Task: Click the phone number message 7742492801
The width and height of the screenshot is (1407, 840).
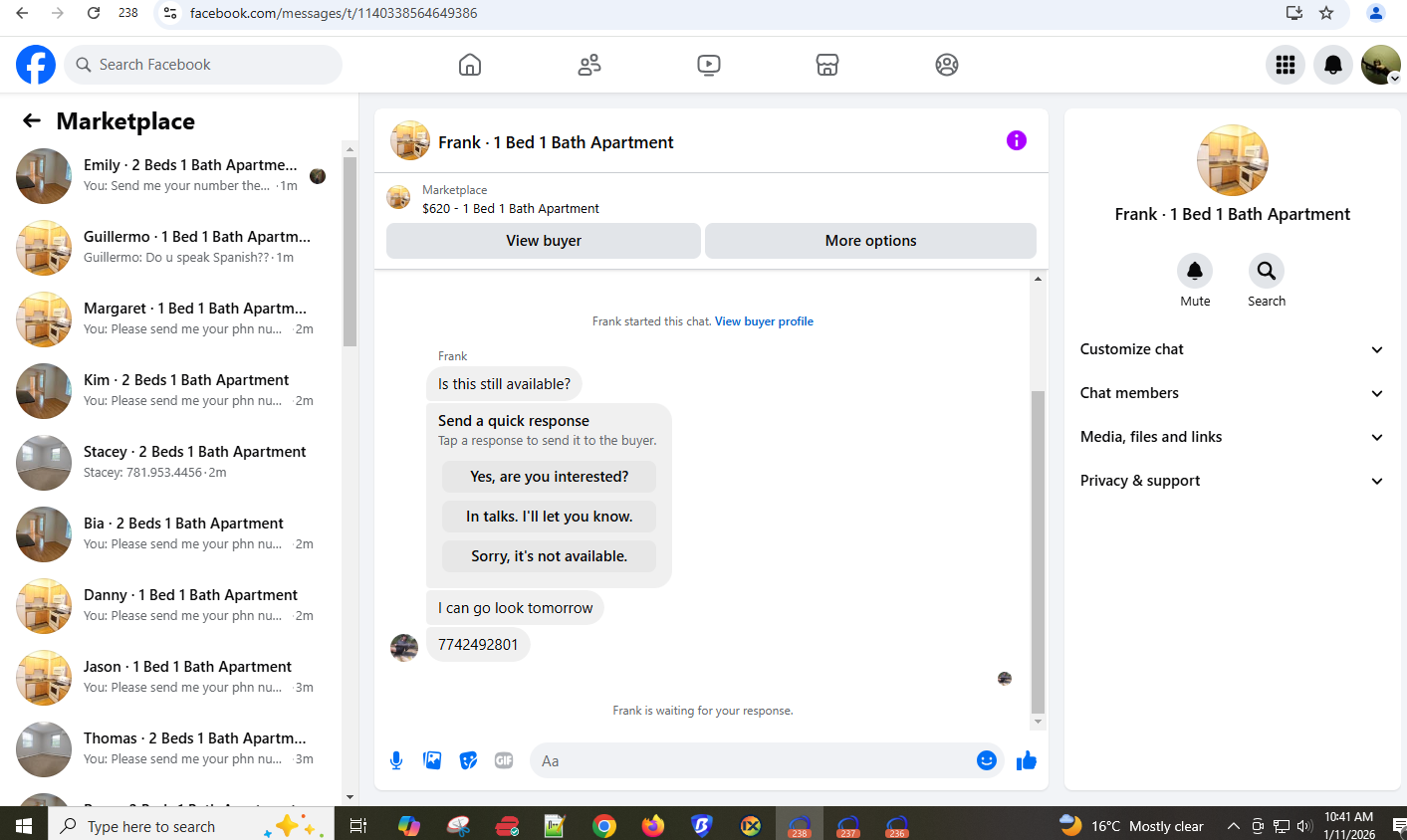Action: click(478, 644)
